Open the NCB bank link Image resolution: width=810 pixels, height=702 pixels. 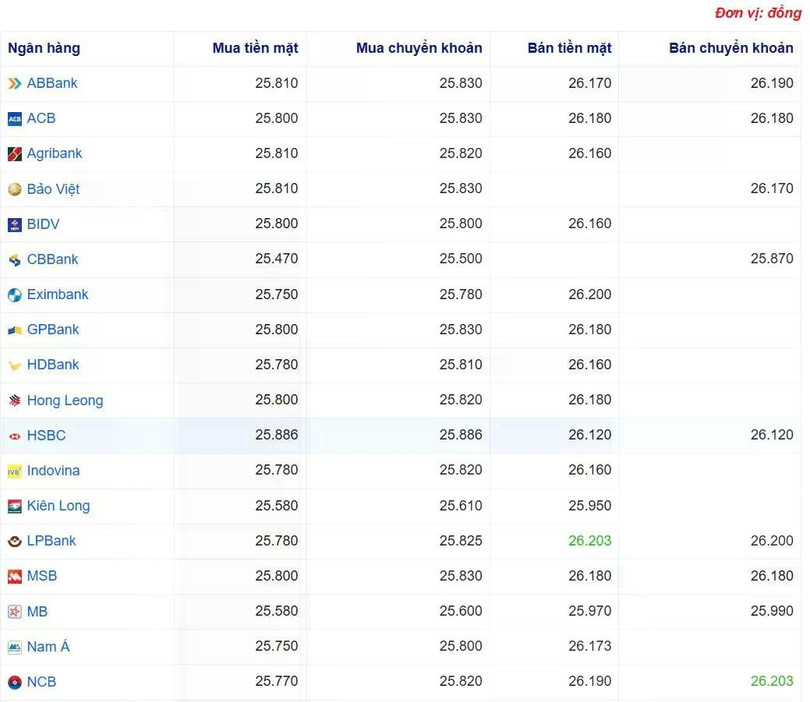click(41, 682)
